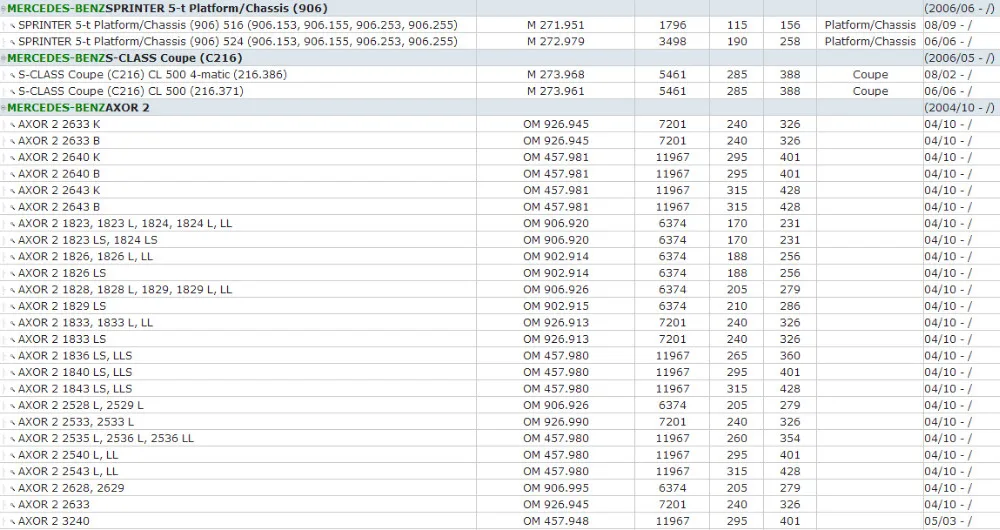Click the 354 horsepower value
Screen dimensions: 1000x530
(x=790, y=438)
